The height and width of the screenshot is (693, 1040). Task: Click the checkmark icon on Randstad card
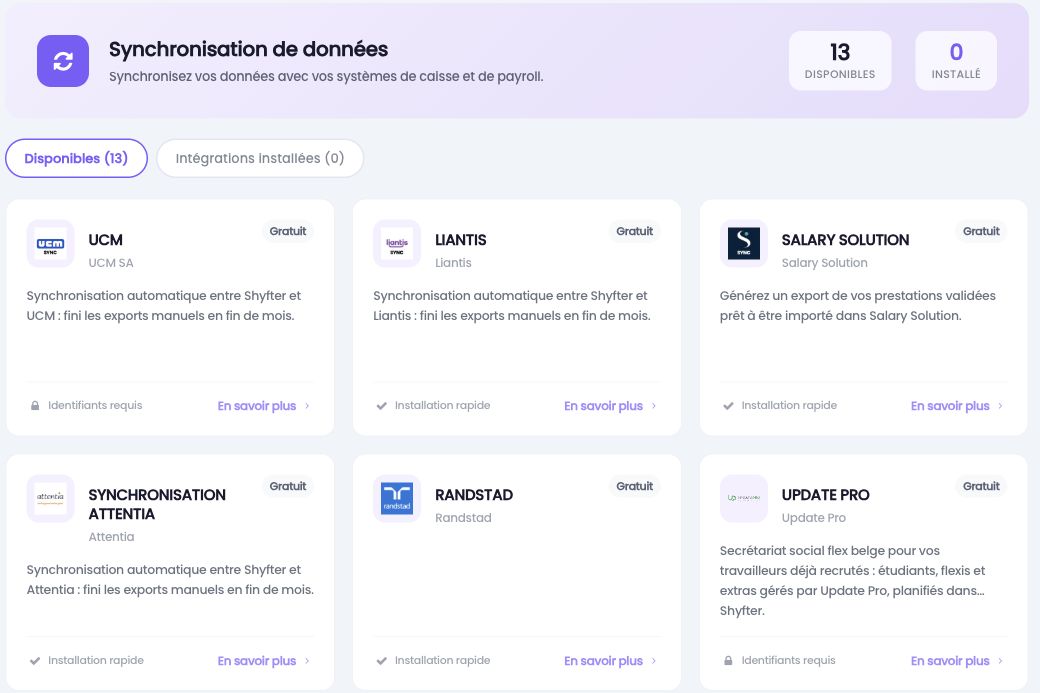pos(381,661)
